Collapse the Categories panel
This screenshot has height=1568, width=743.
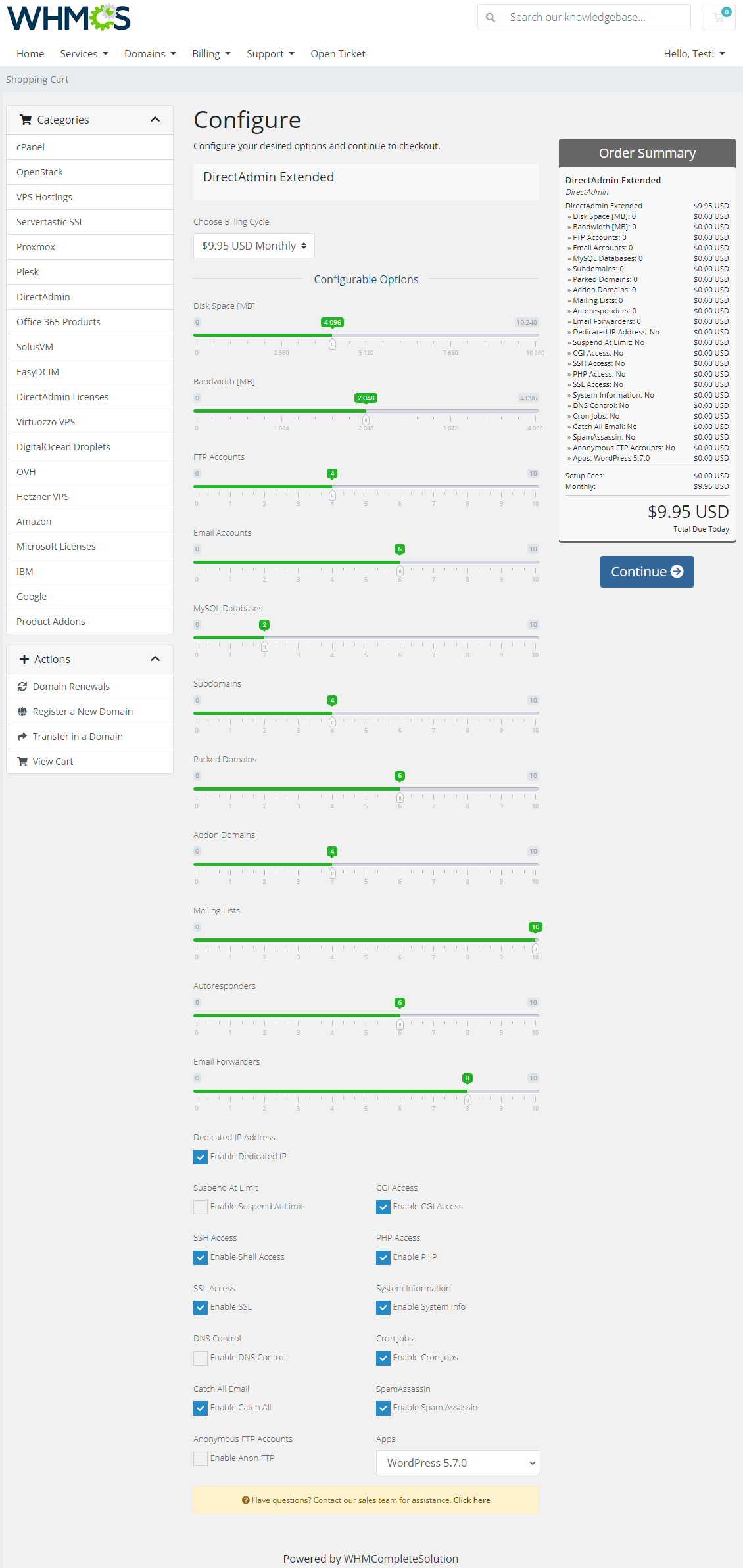point(155,120)
